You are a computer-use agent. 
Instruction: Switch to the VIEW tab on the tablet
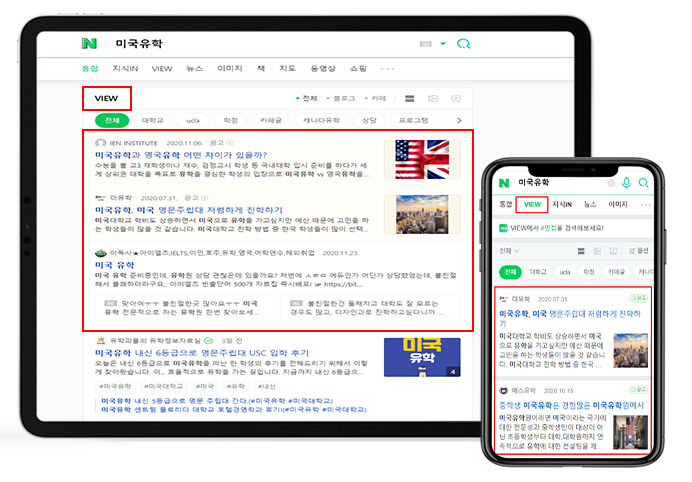pos(162,68)
